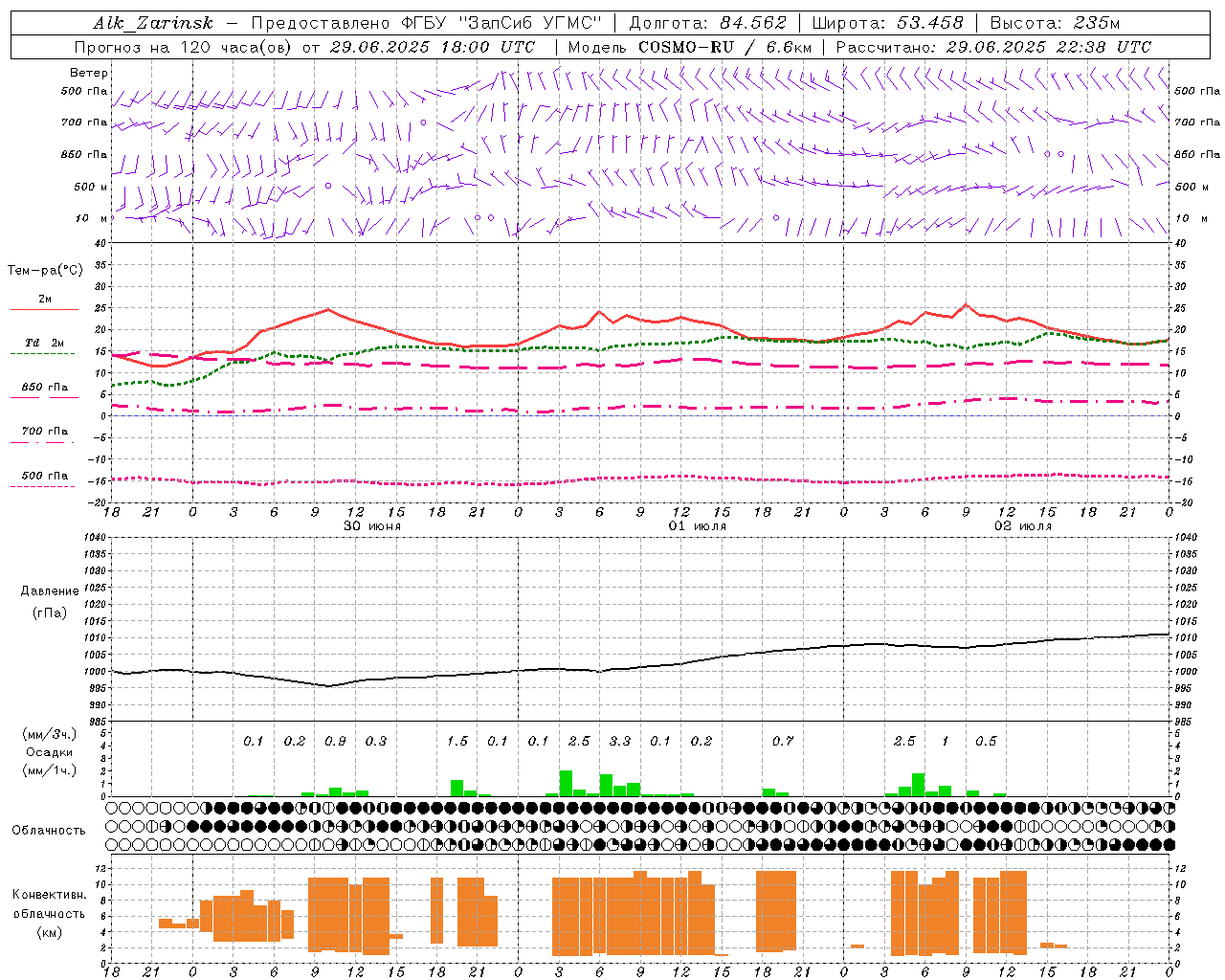Screen dimensions: 1225x980
Task: Click the 10 м label on wind panel left axis
Action: pos(93,219)
